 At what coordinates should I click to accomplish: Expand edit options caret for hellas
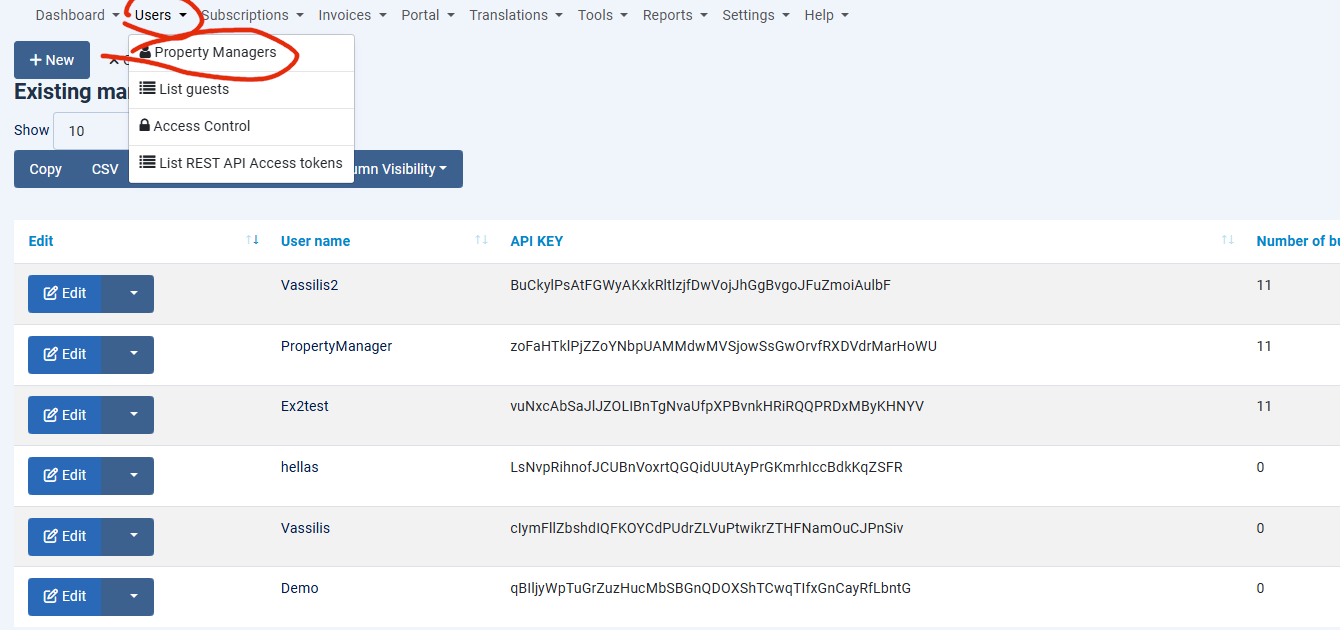tap(133, 476)
